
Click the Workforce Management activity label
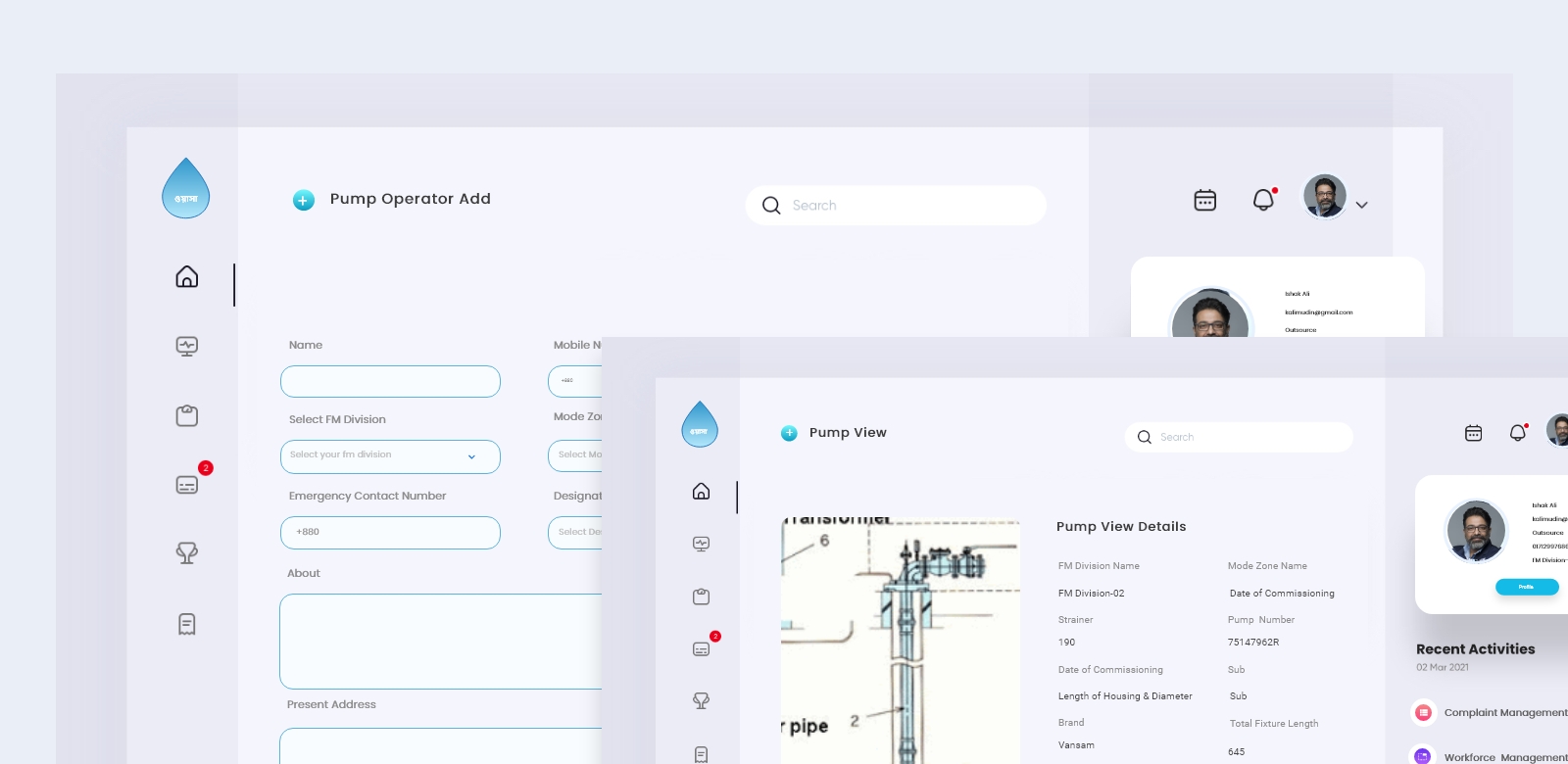[x=1505, y=757]
